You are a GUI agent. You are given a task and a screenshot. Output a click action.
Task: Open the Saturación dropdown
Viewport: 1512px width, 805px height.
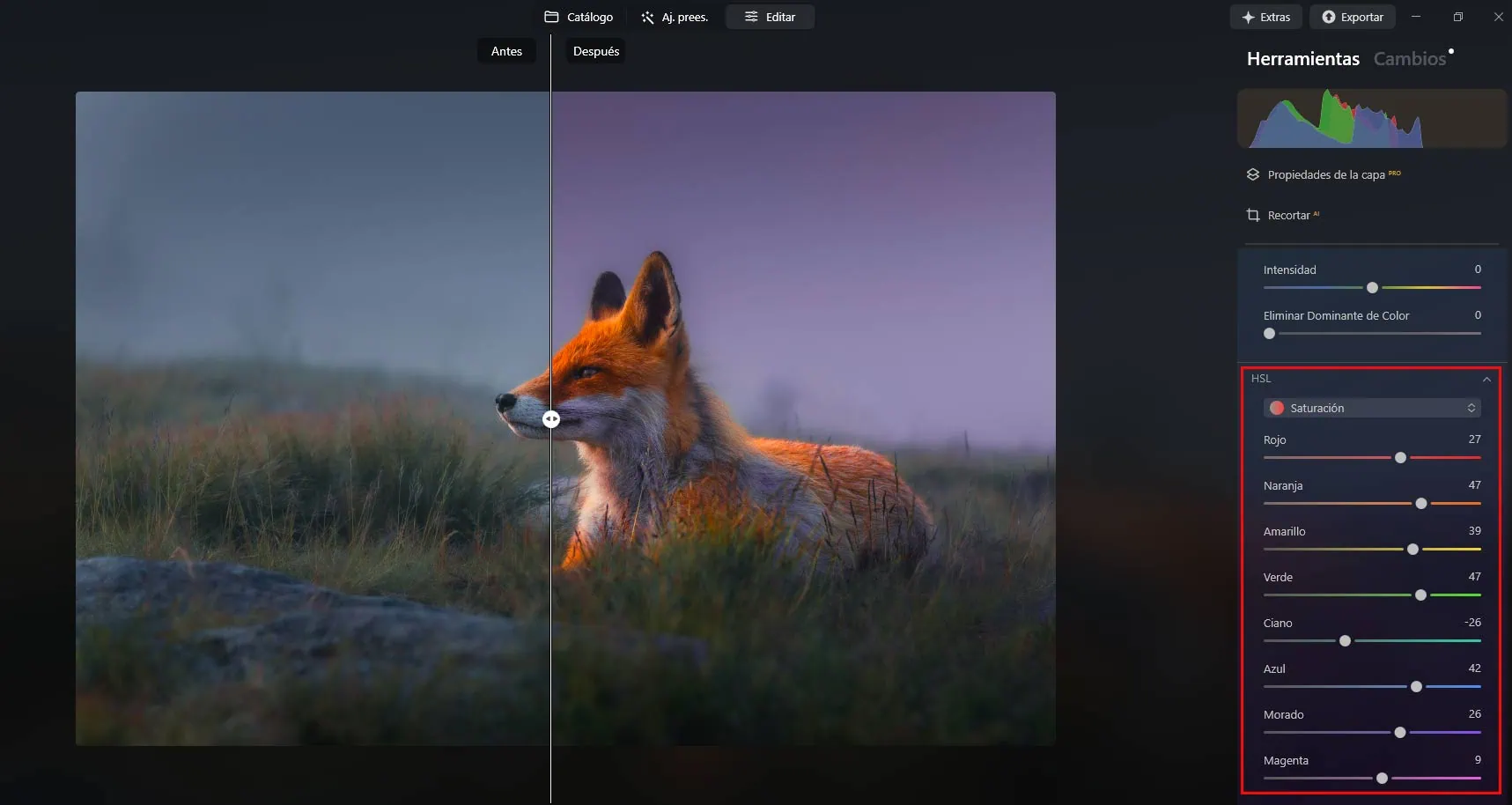(x=1372, y=408)
